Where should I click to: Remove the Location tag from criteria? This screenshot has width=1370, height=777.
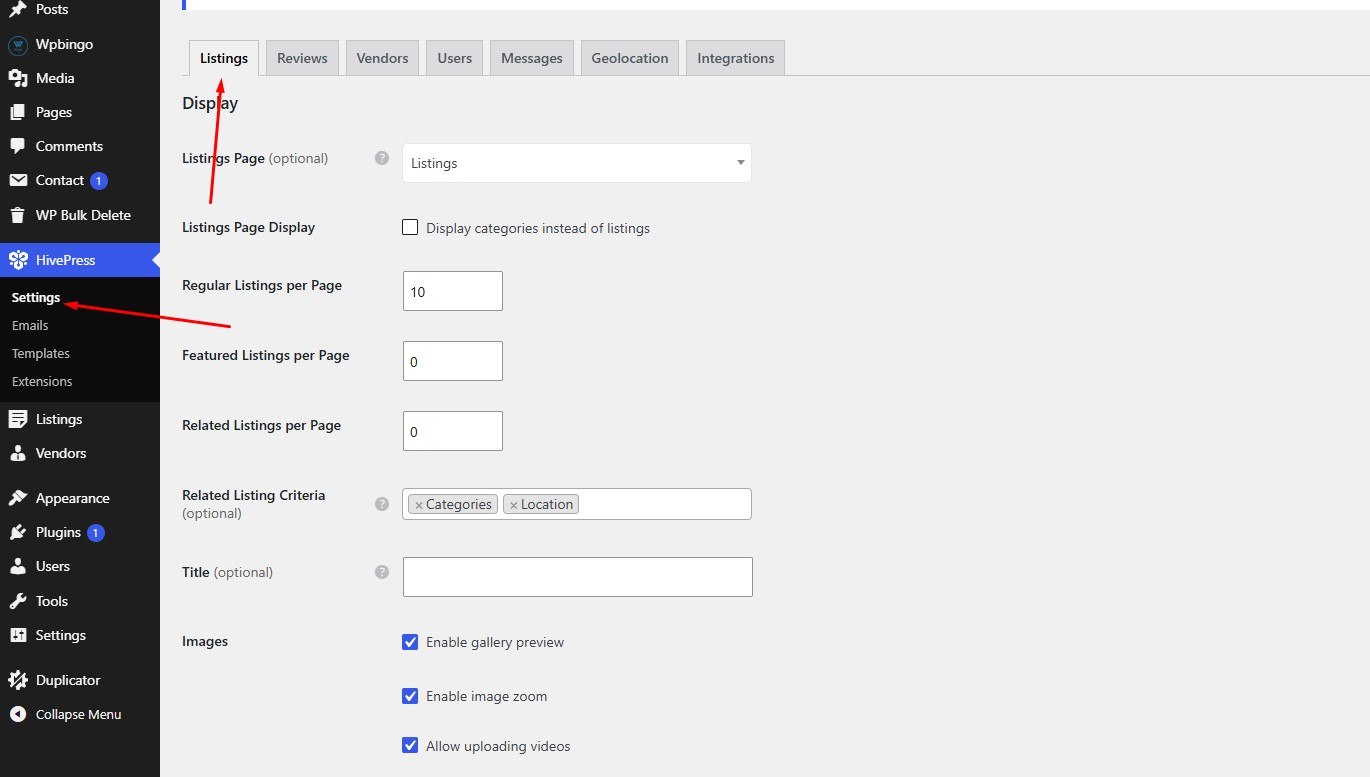click(x=514, y=505)
